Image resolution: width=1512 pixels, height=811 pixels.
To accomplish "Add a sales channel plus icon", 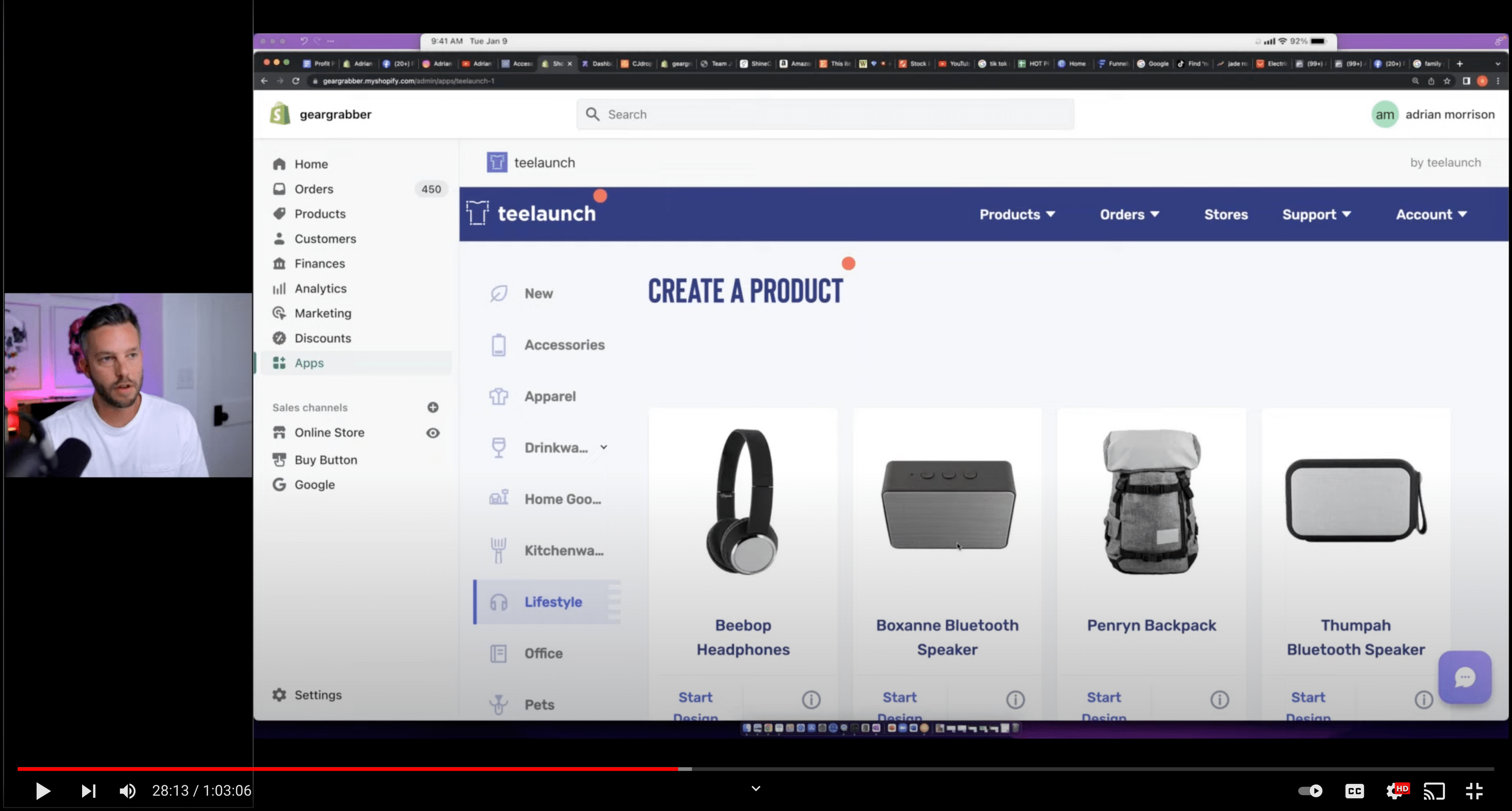I will coord(432,407).
